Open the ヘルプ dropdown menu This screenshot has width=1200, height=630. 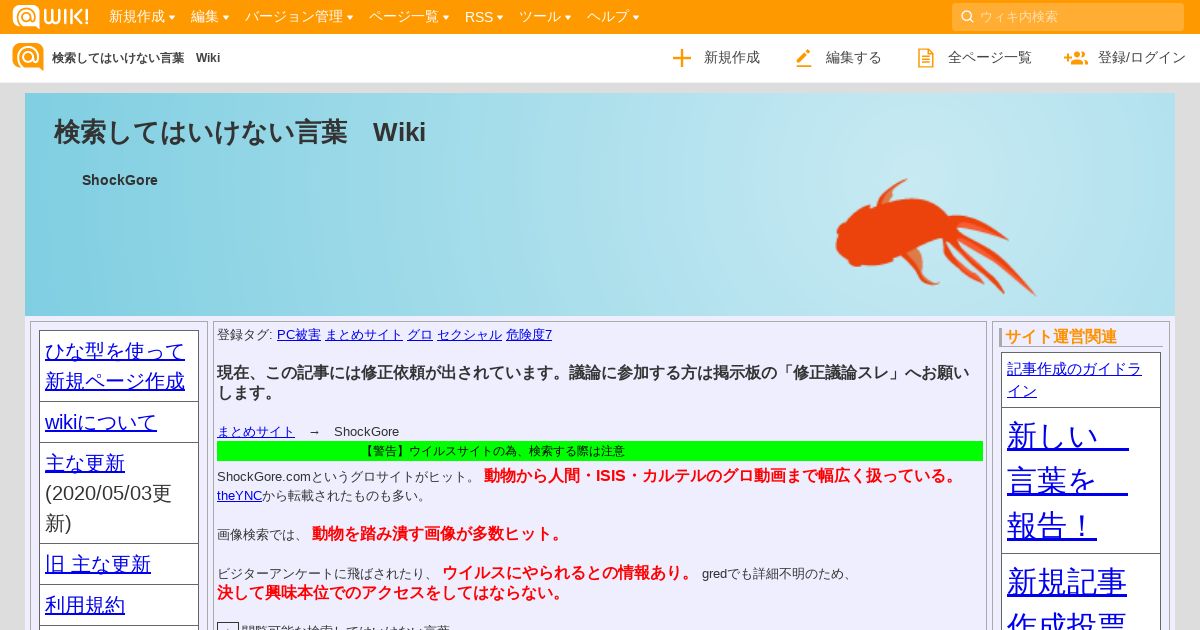click(613, 16)
